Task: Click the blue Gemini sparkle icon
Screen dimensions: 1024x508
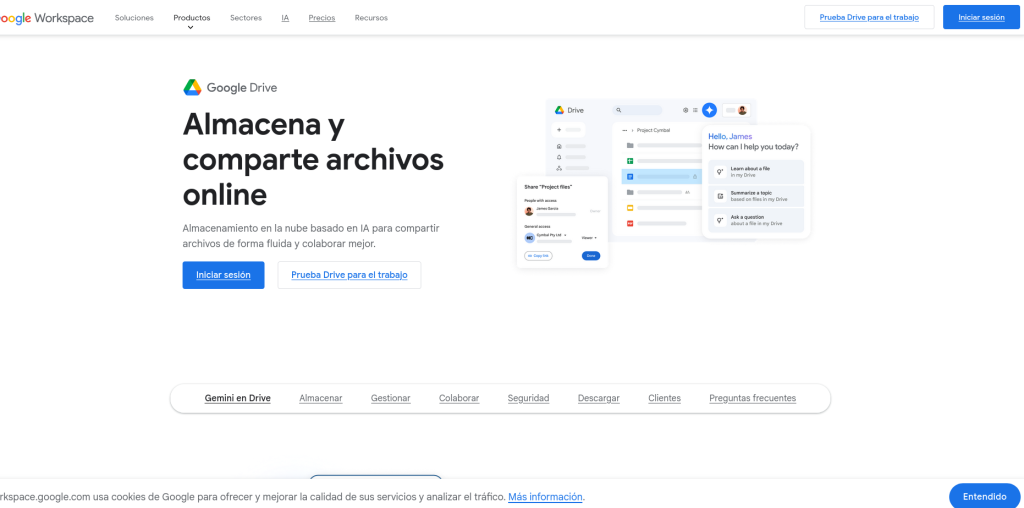Action: click(x=709, y=110)
